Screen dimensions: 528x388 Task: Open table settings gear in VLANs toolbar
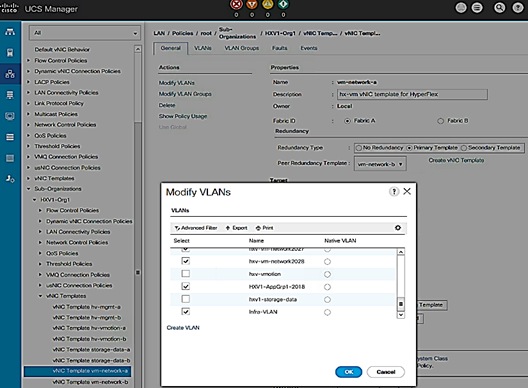click(398, 228)
